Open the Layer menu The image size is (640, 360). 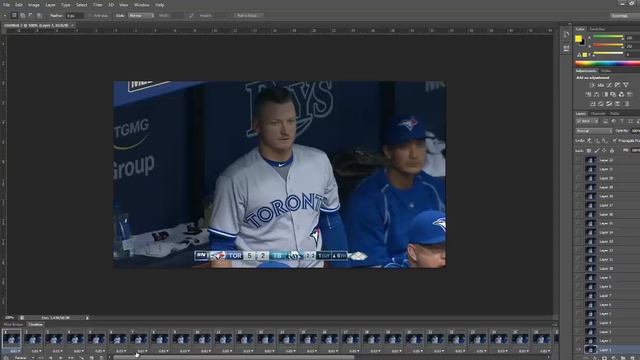[x=50, y=5]
